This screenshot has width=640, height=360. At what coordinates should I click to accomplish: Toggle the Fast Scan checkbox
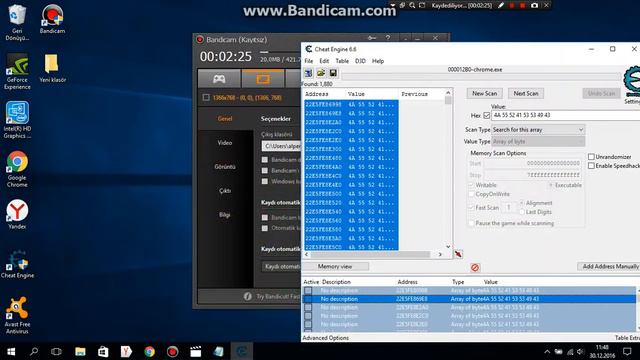pyautogui.click(x=471, y=207)
